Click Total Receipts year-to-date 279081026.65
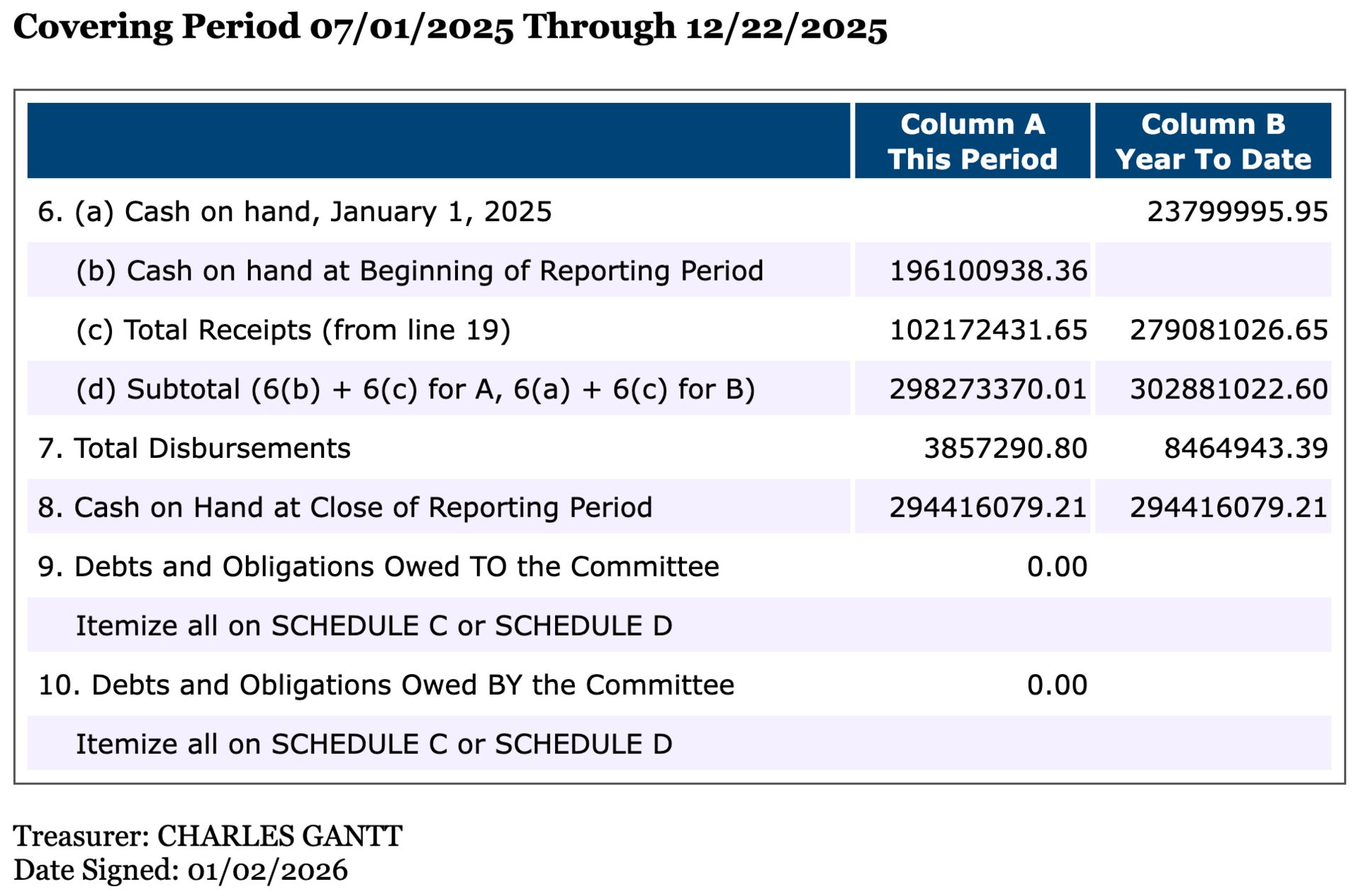This screenshot has height=896, width=1361. (x=1228, y=330)
